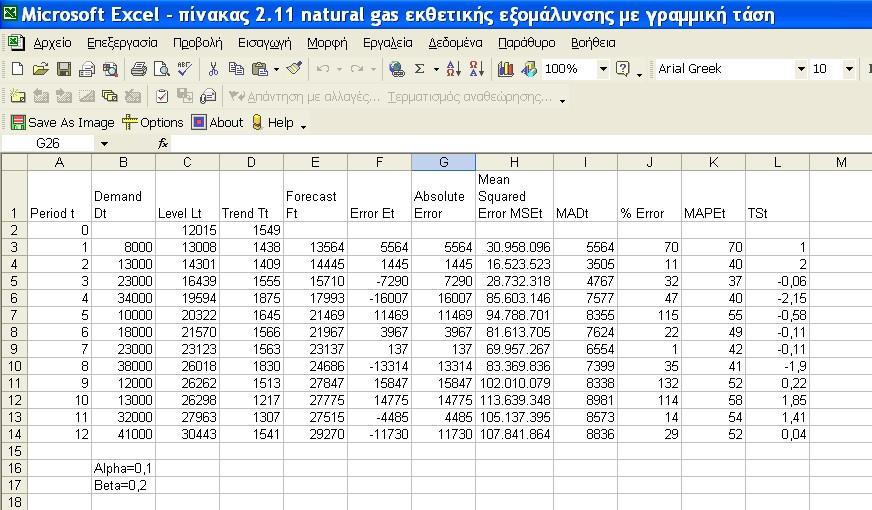This screenshot has width=872, height=510.
Task: Click the Select All corner box
Action: [x=14, y=162]
